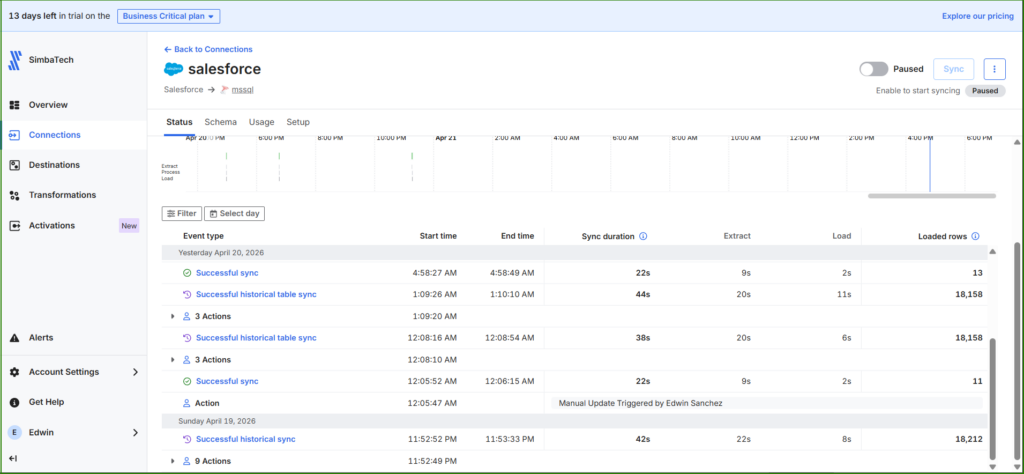Open the mssql destination link
Viewport: 1024px width, 474px height.
point(242,89)
